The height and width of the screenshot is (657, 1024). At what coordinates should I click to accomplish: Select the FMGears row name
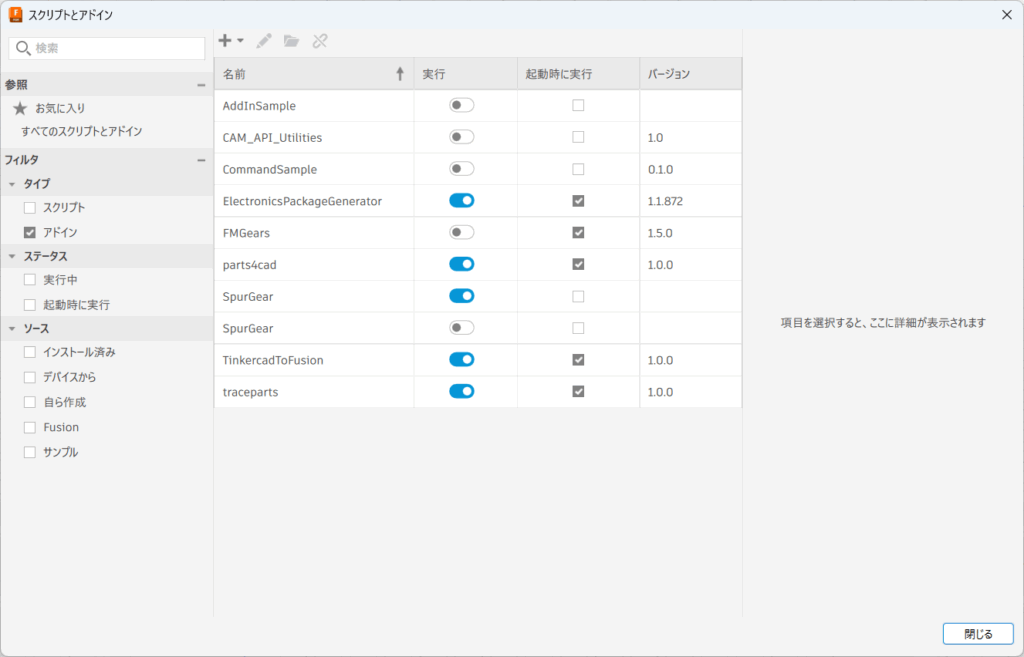tap(246, 233)
